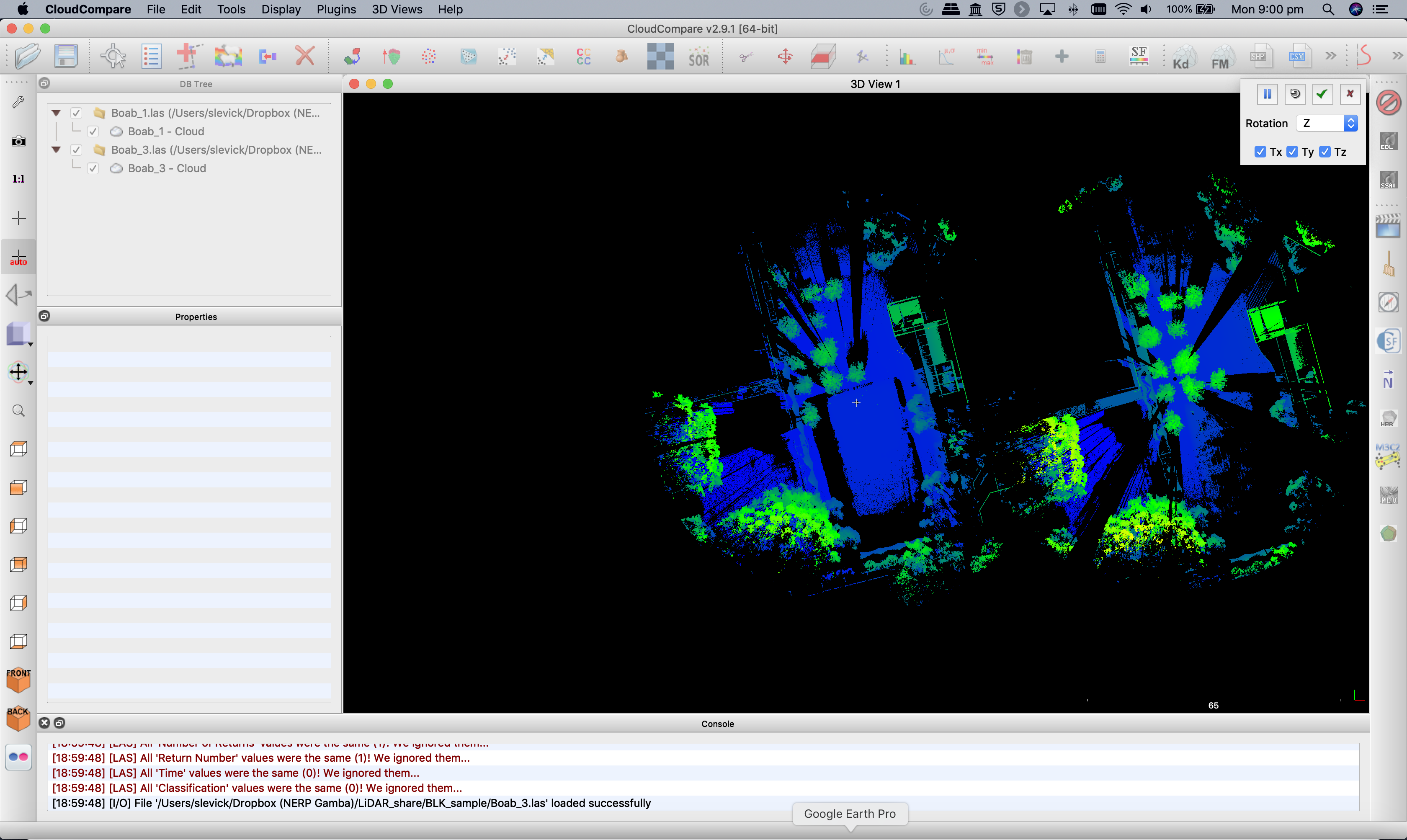Reset the transformation with the undo button
Image resolution: width=1407 pixels, height=840 pixels.
coord(1295,94)
